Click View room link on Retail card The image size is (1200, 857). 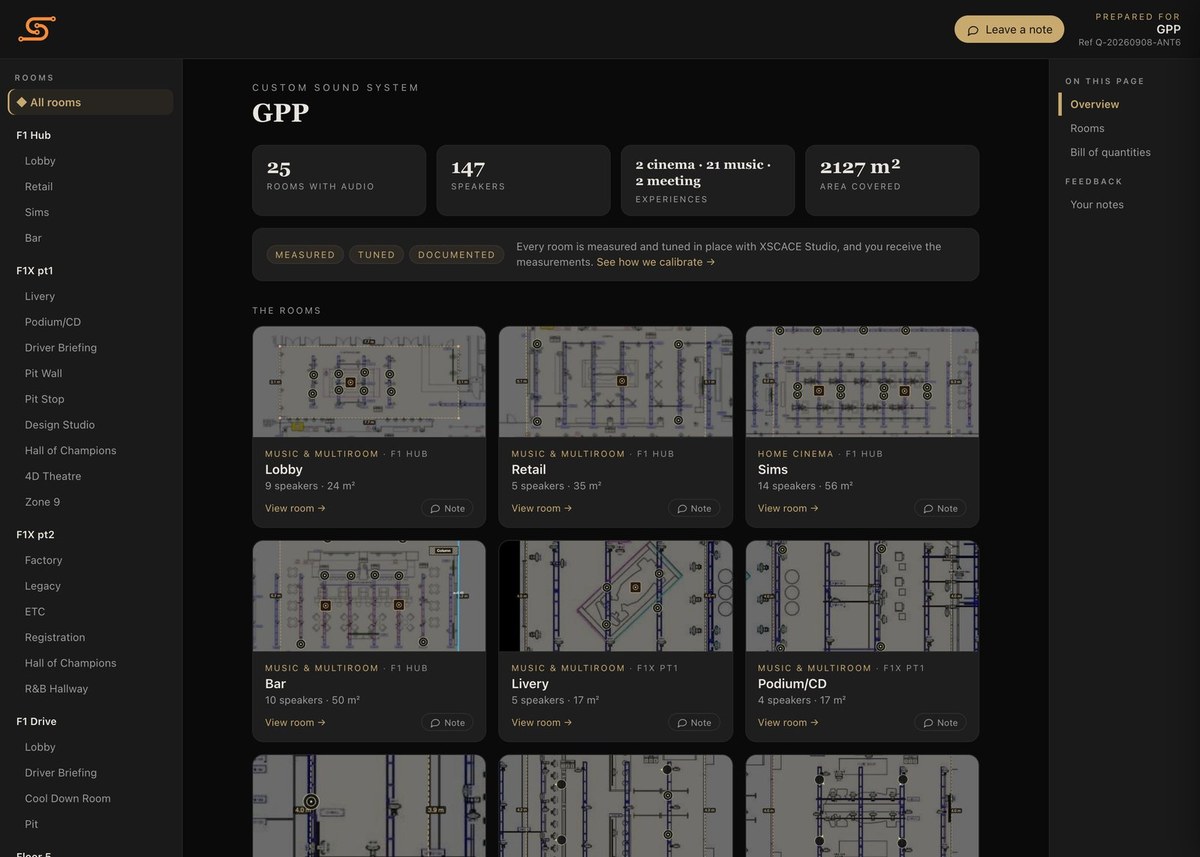[542, 508]
